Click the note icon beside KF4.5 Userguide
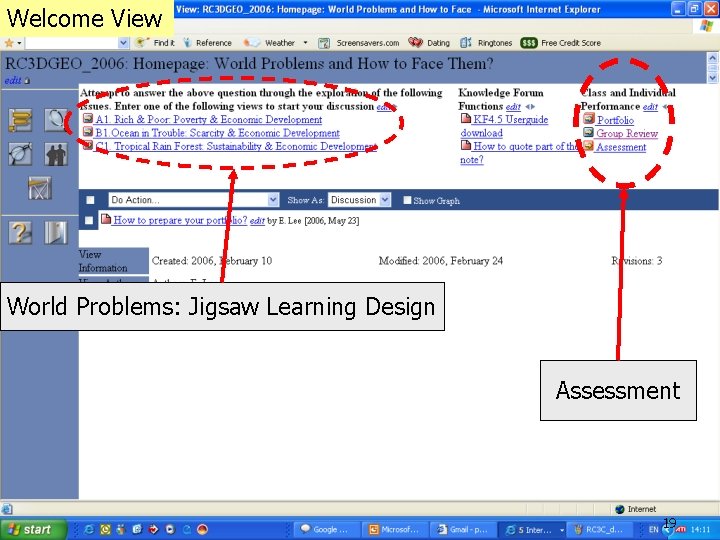This screenshot has width=720, height=540. 466,119
